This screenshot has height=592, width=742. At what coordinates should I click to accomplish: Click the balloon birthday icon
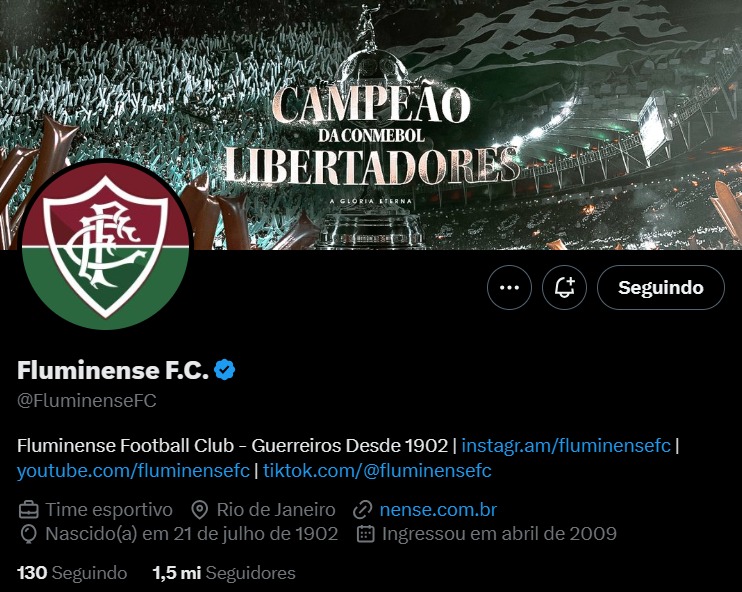pyautogui.click(x=28, y=534)
